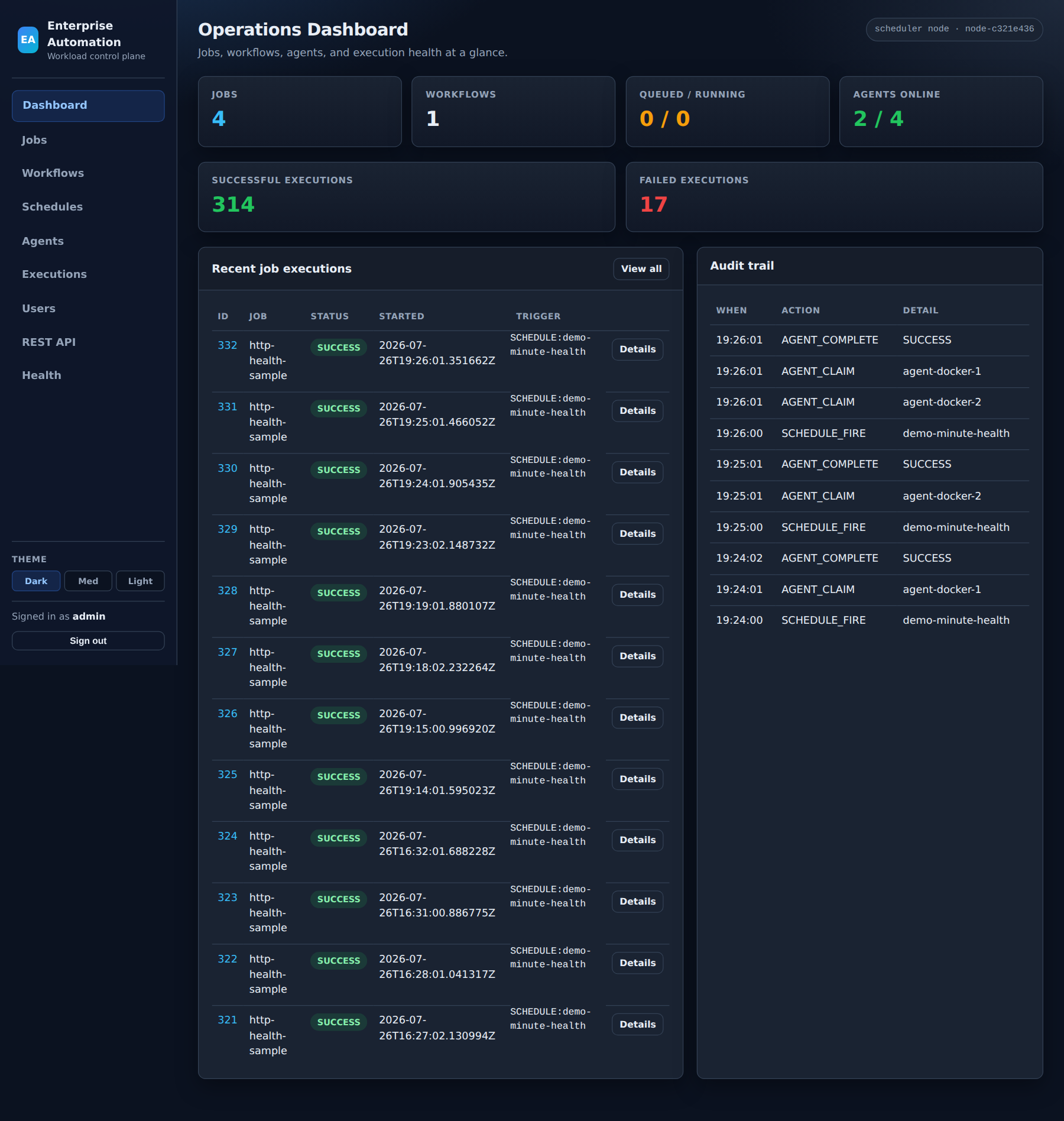Open Details for execution 330

(637, 472)
